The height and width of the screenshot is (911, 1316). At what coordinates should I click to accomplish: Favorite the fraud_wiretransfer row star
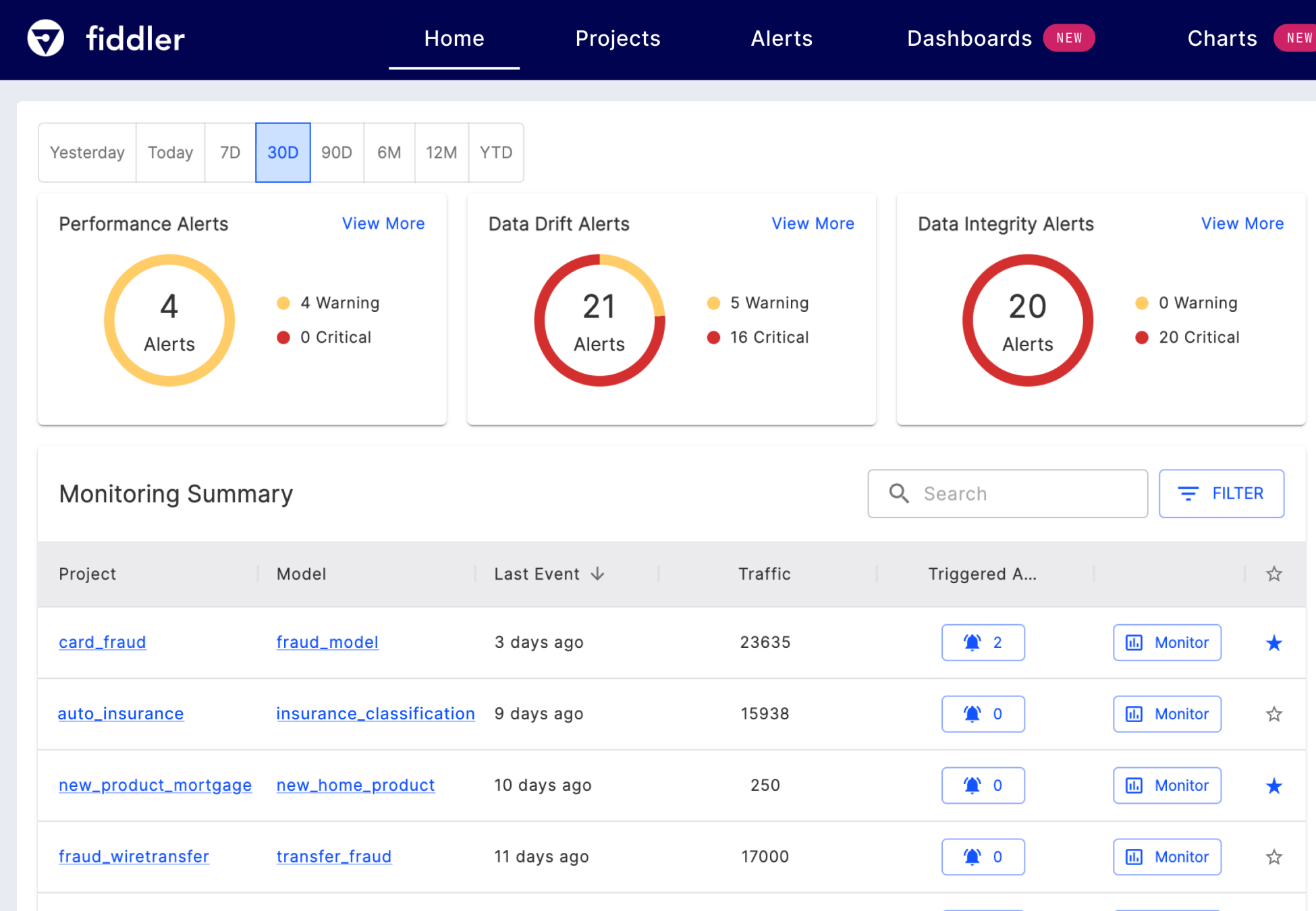click(1273, 856)
